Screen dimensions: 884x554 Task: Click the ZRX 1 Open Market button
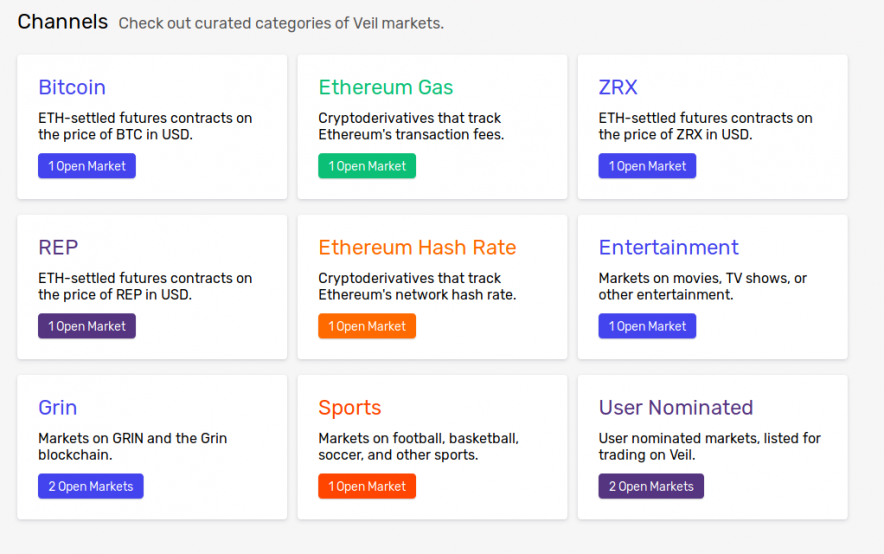point(647,166)
